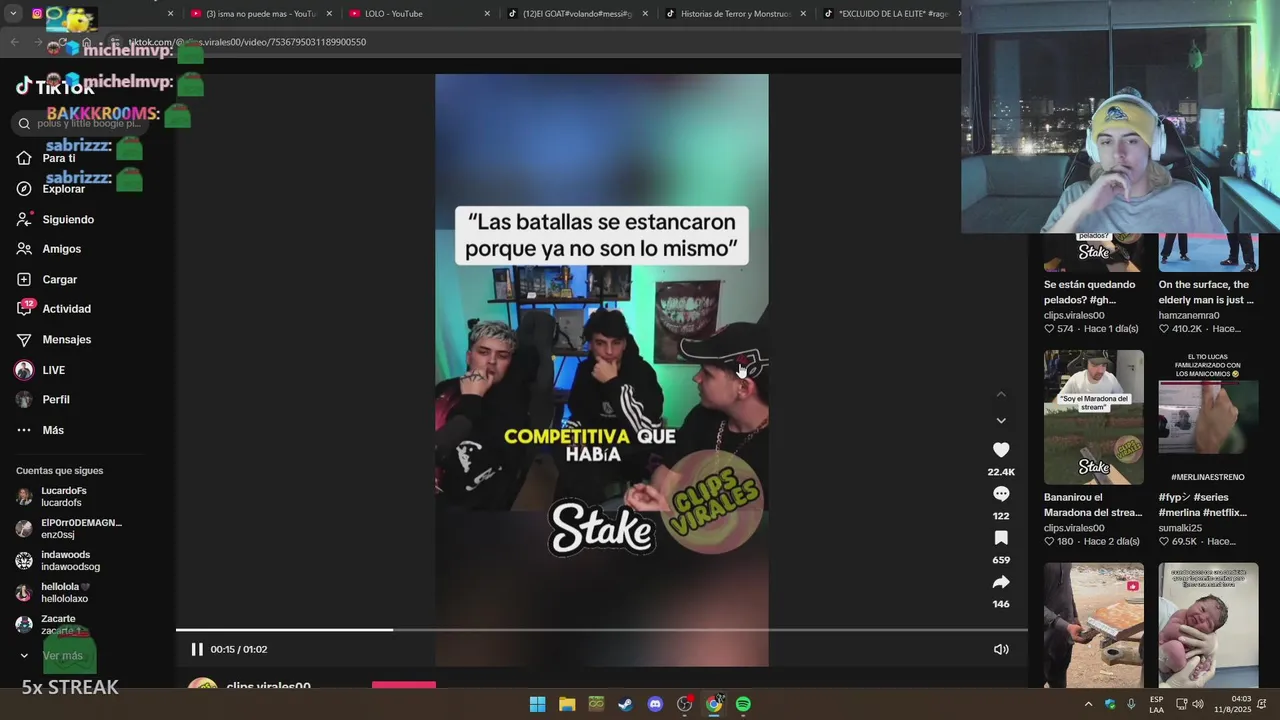Open OBS Studio from taskbar
The width and height of the screenshot is (1280, 720).
(685, 704)
